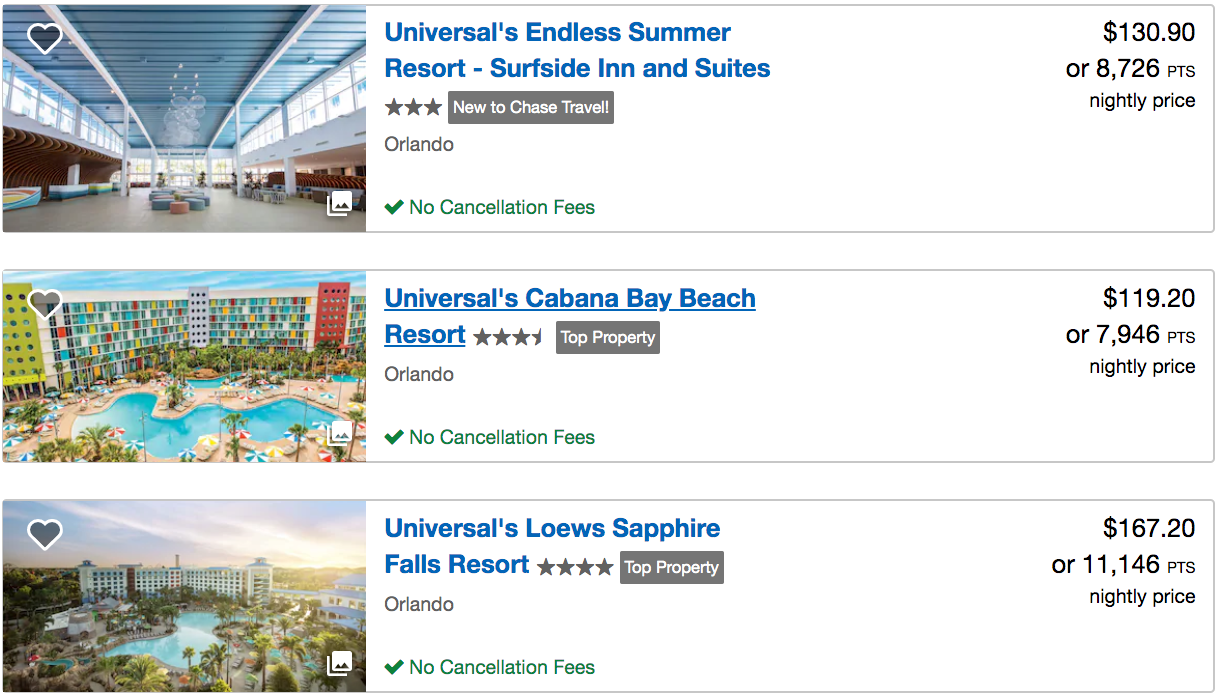Image resolution: width=1222 pixels, height=699 pixels.
Task: Open photo gallery icon for Surfside Inn
Action: (x=340, y=203)
